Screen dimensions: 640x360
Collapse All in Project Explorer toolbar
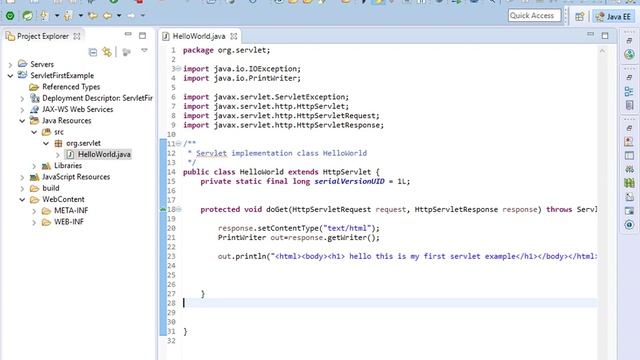tap(93, 52)
